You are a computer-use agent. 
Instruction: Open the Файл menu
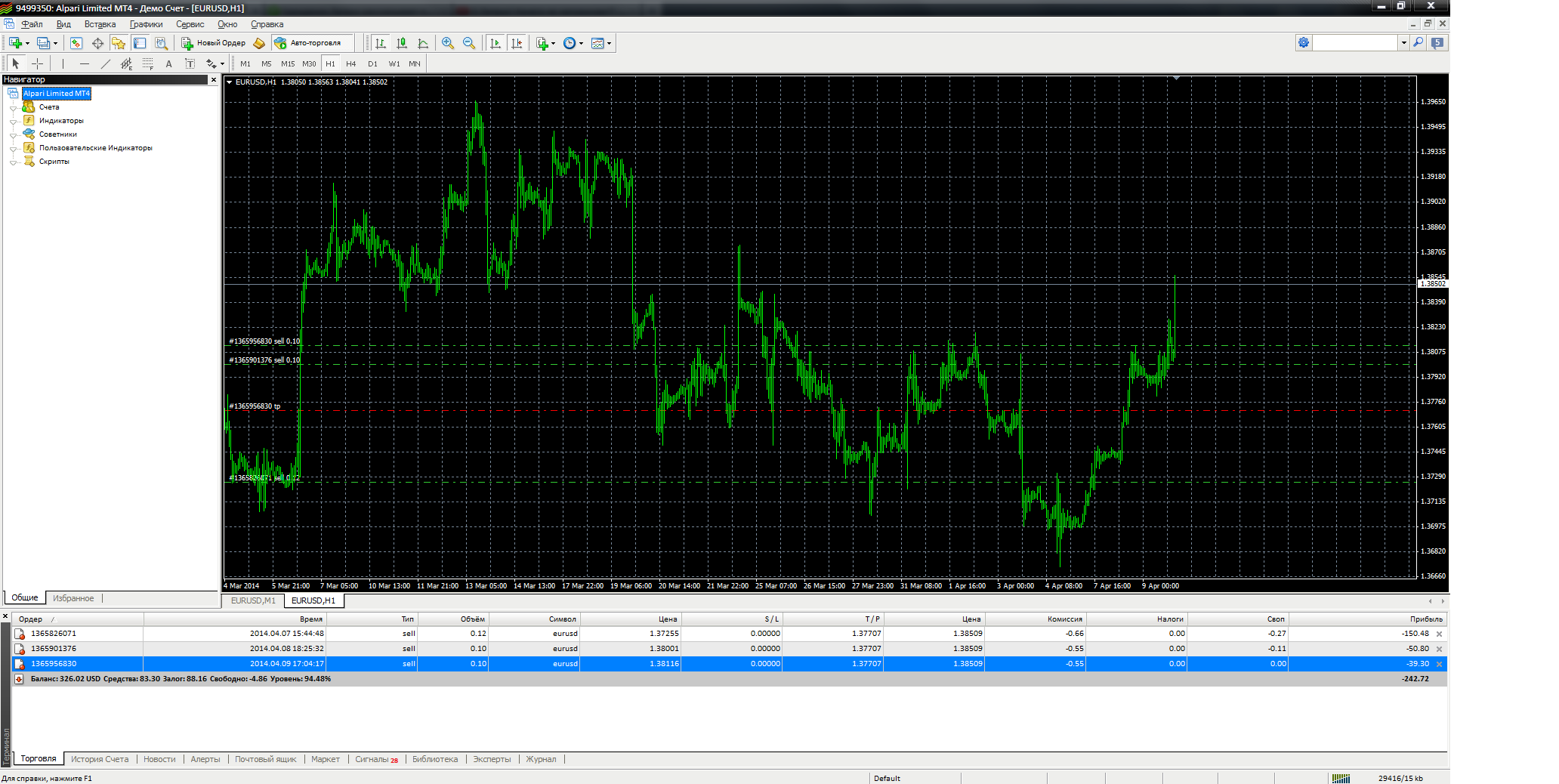(x=32, y=24)
